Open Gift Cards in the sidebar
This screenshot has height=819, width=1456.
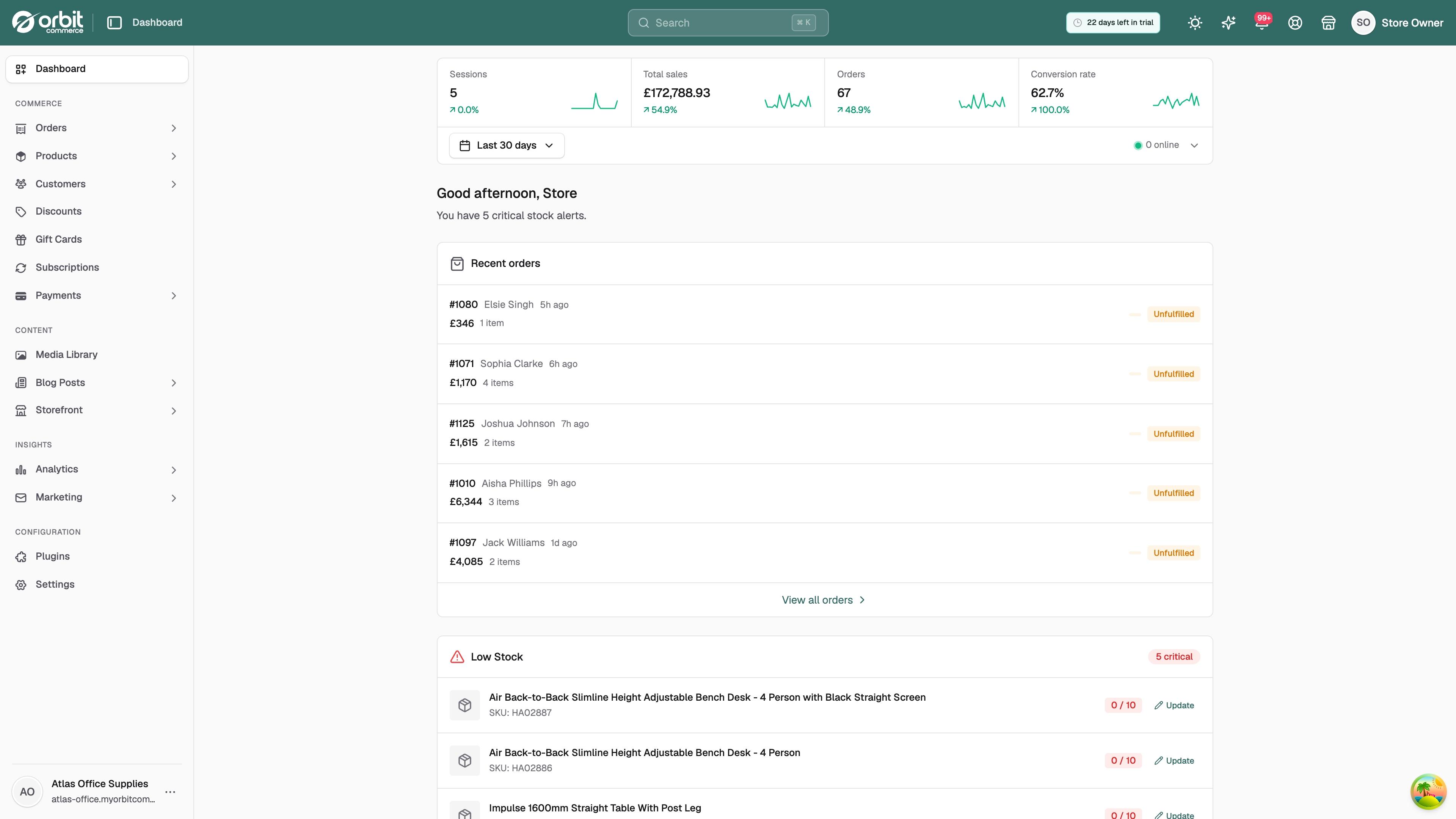click(x=97, y=240)
